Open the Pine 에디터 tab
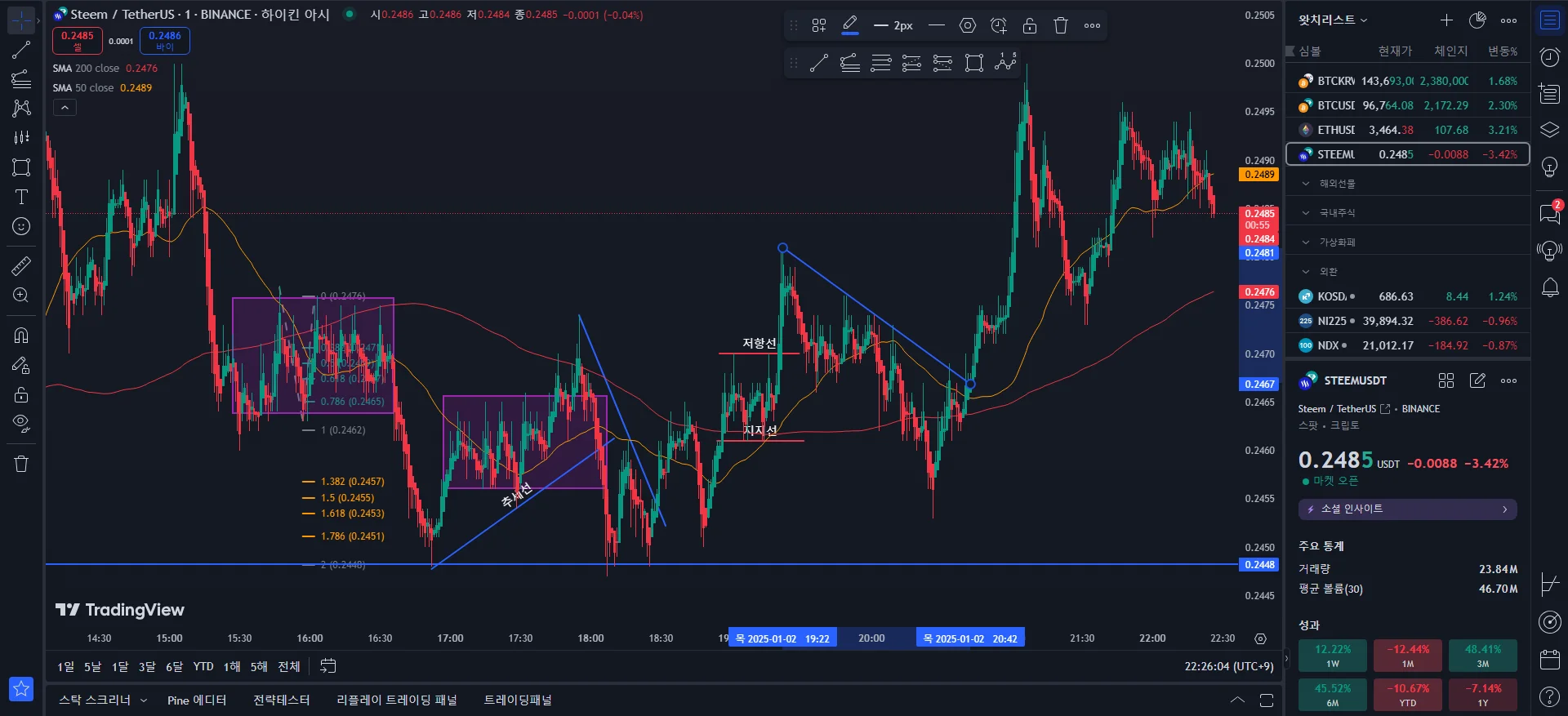1568x716 pixels. (x=197, y=700)
